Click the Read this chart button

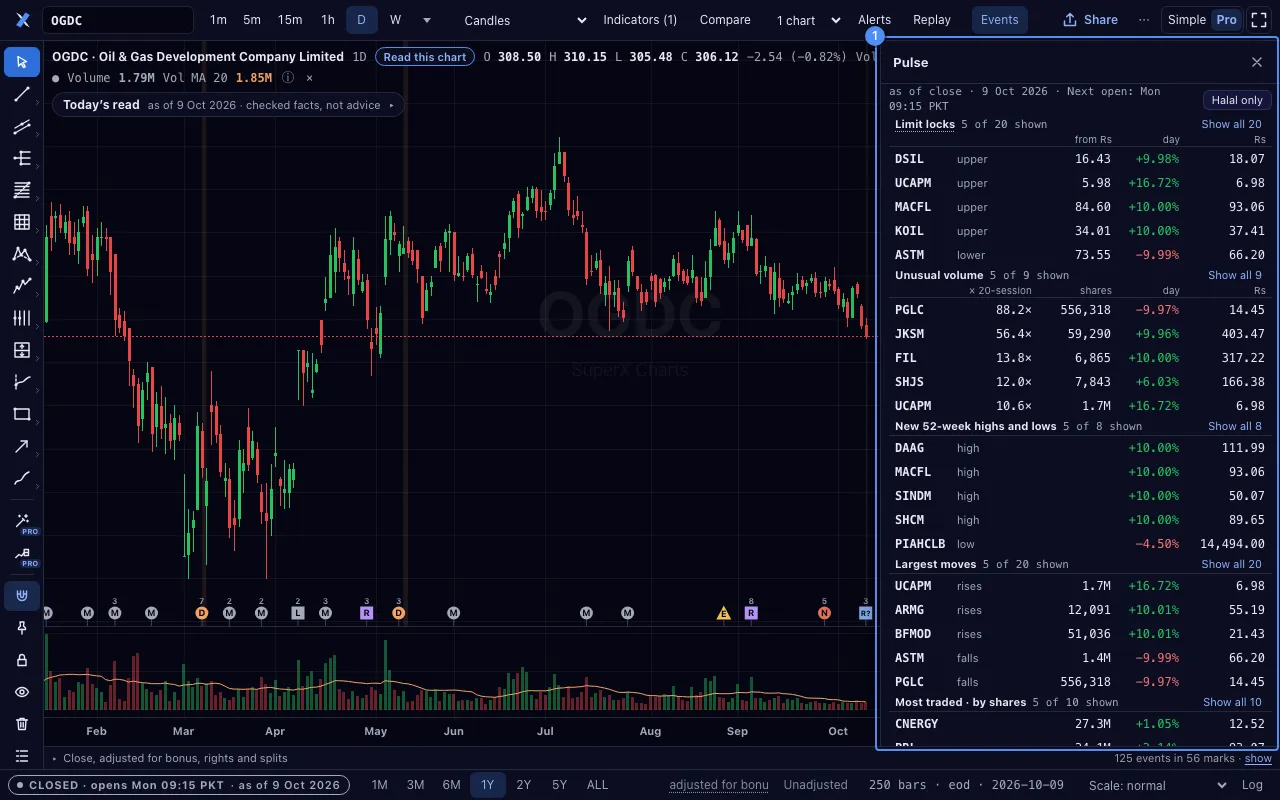click(425, 57)
